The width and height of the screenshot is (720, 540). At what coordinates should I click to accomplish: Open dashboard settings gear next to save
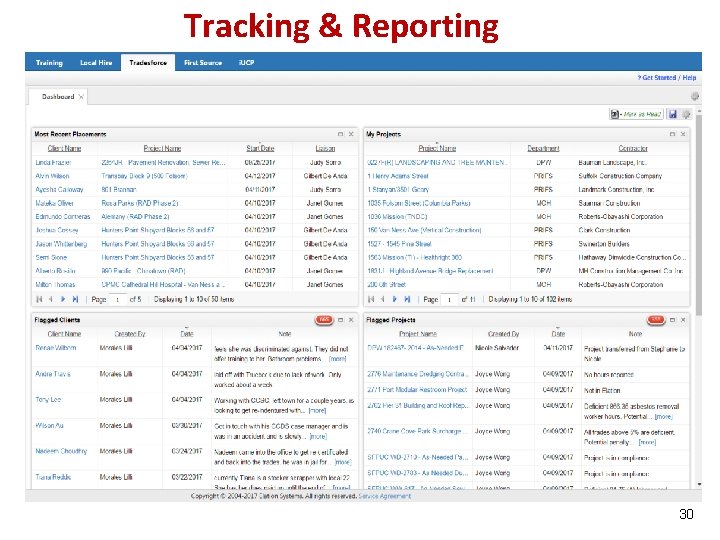[686, 114]
